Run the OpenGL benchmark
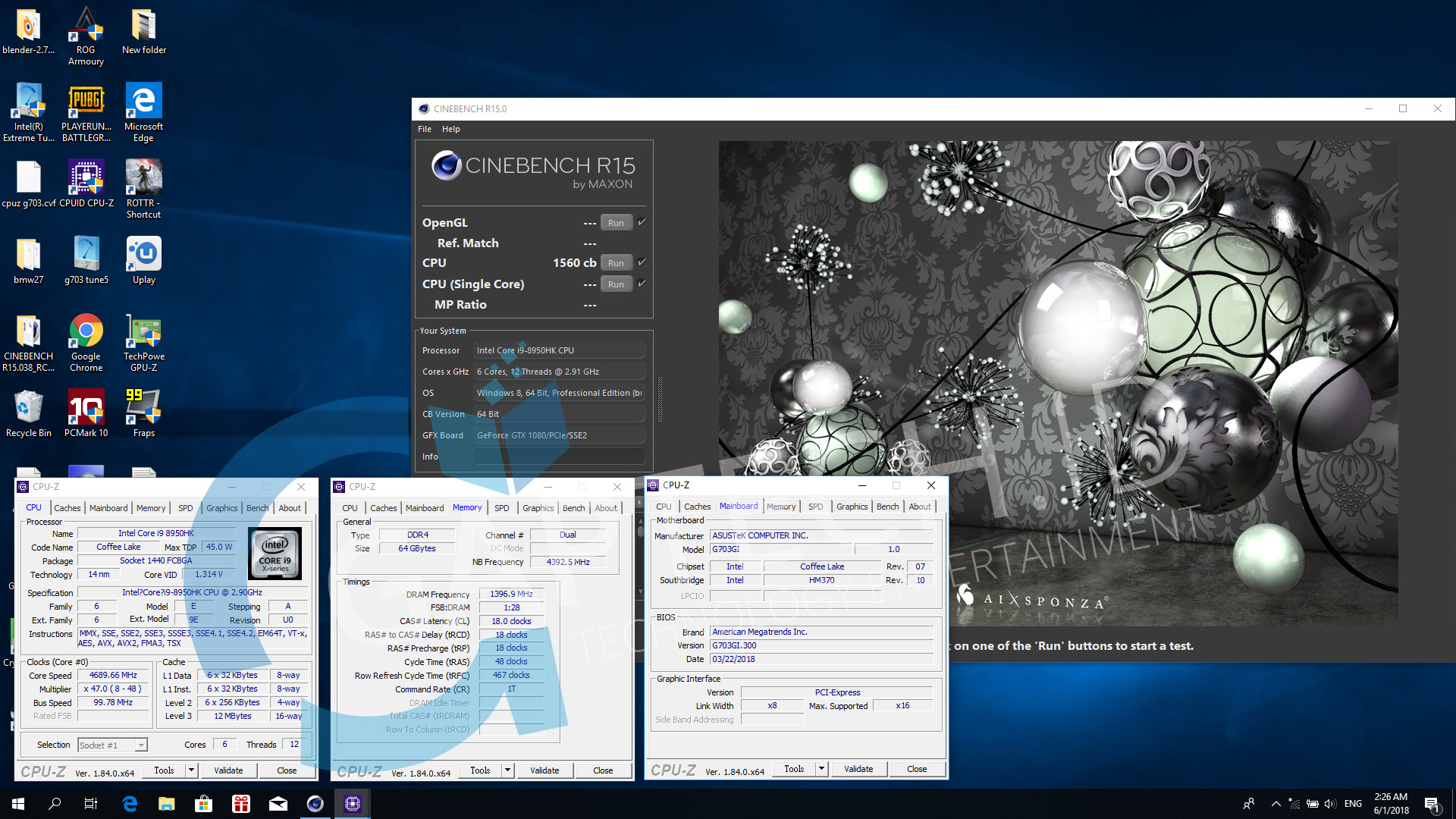The width and height of the screenshot is (1456, 819). pyautogui.click(x=616, y=223)
